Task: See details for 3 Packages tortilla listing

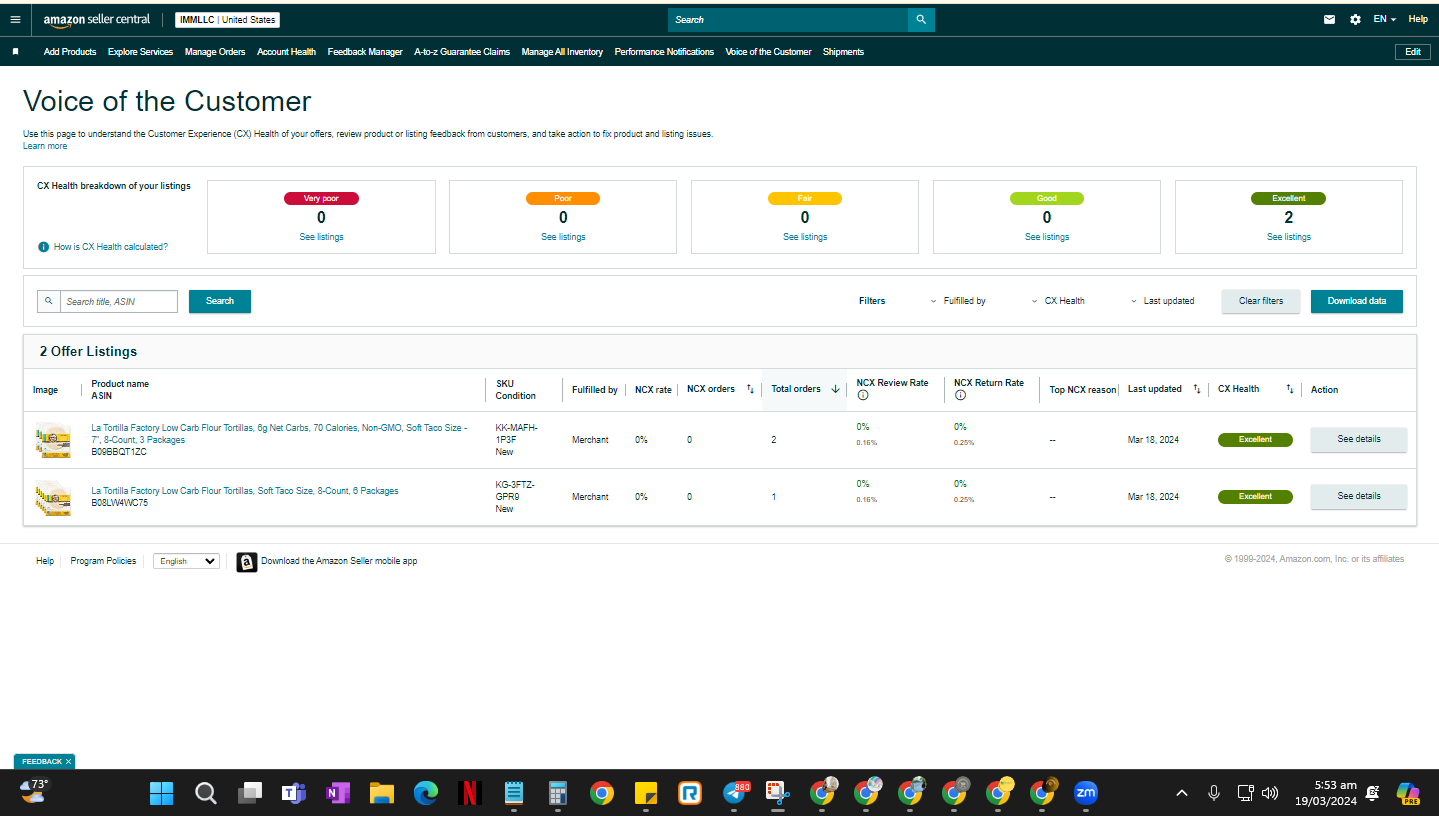Action: [x=1359, y=439]
